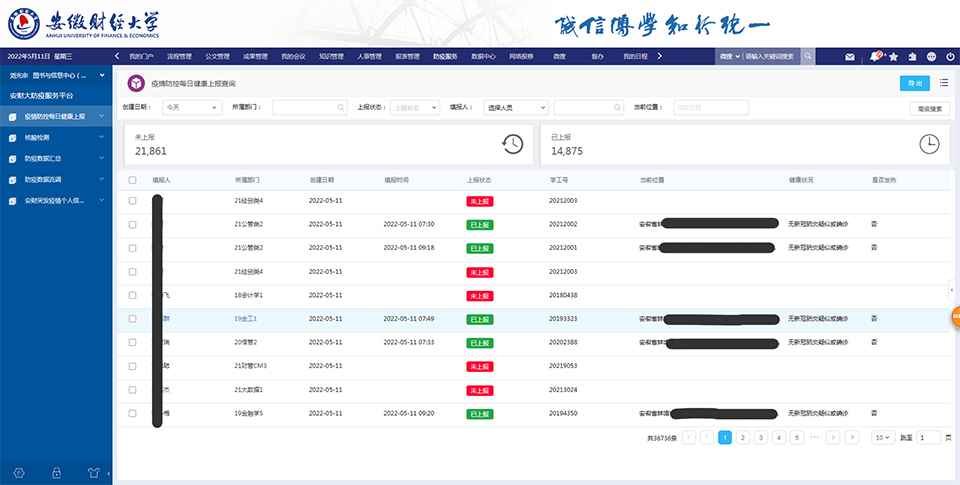Open the 创建日期 dropdown showing 今天

[x=192, y=108]
